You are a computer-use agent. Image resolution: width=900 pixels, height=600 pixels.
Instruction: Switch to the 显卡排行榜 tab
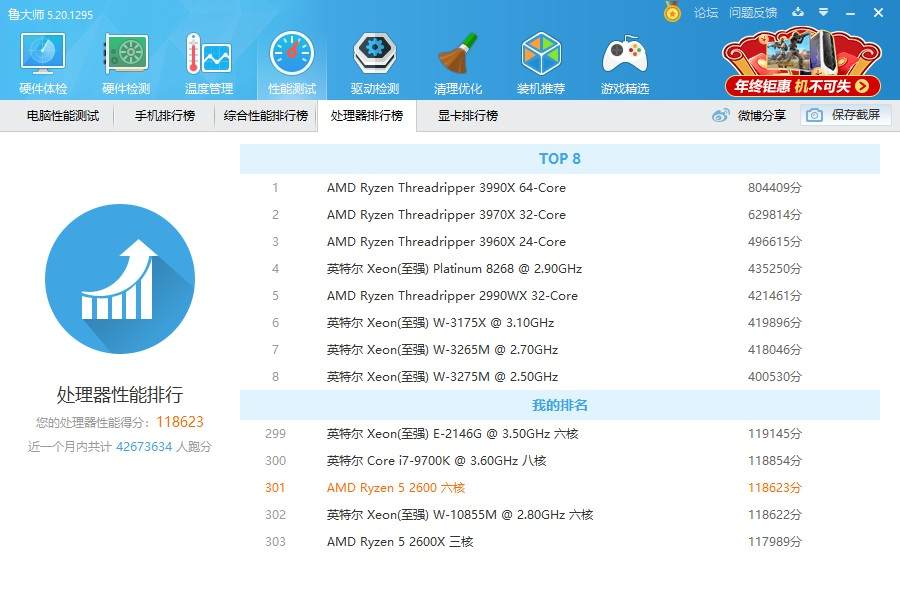[x=467, y=115]
